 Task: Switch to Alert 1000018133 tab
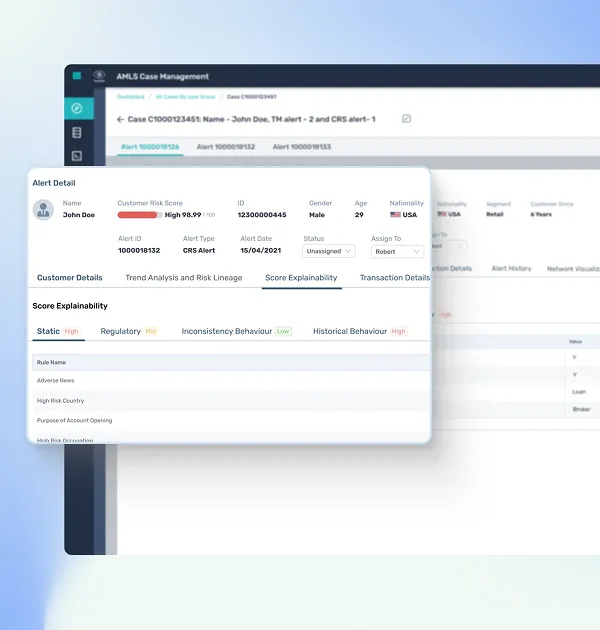click(302, 147)
